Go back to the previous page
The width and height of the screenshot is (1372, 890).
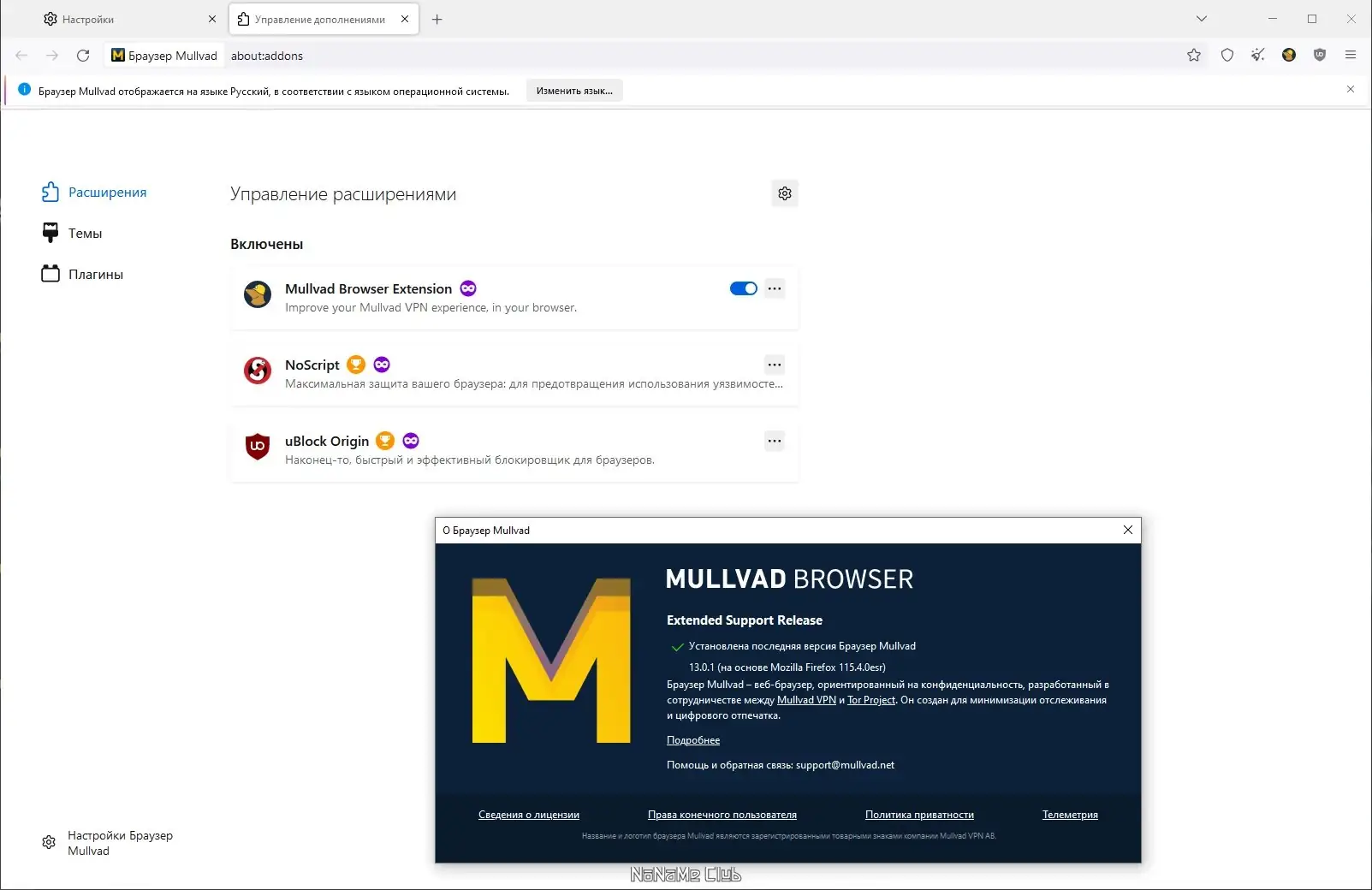[21, 56]
